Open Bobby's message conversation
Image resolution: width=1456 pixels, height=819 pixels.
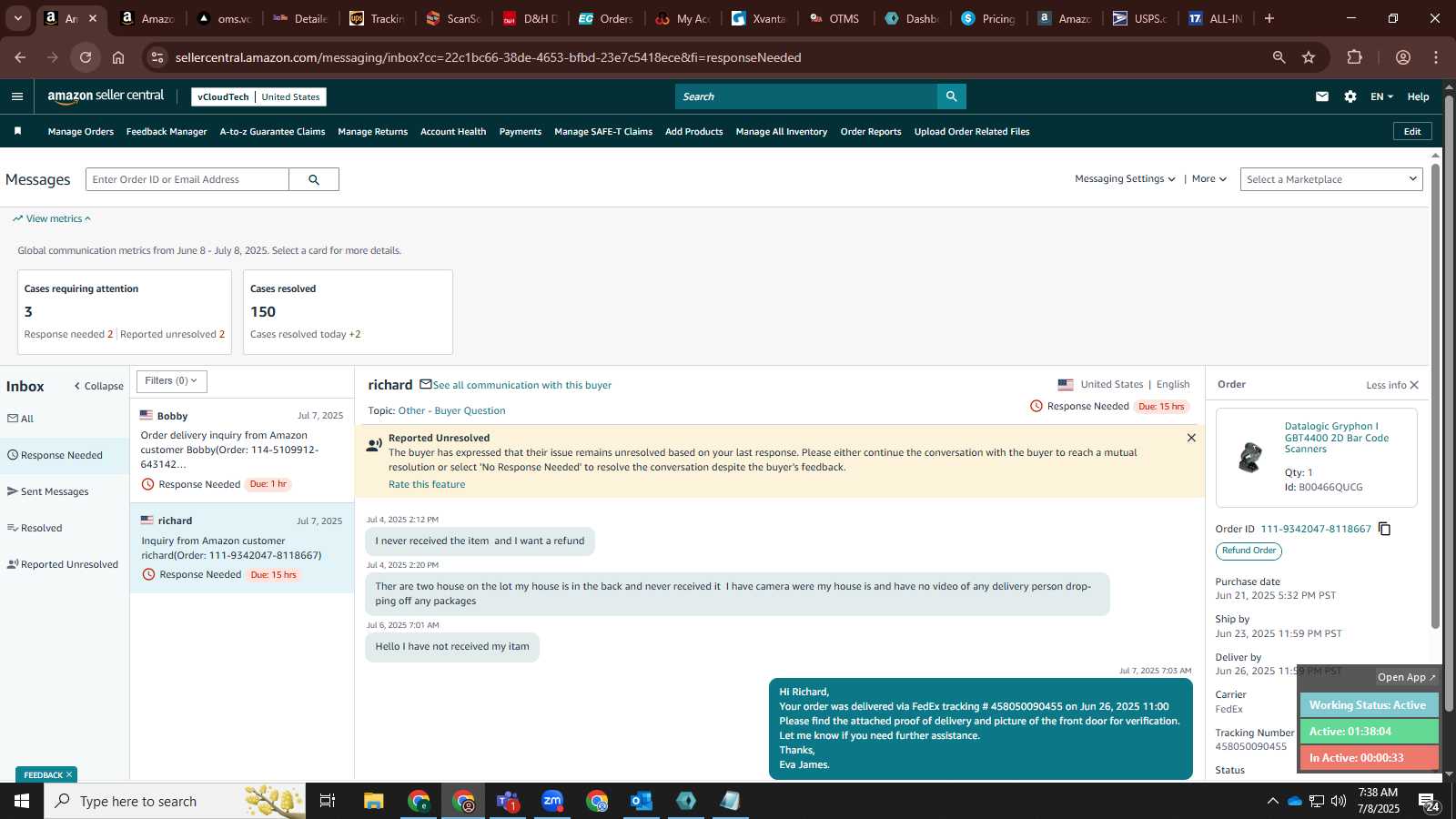click(242, 450)
